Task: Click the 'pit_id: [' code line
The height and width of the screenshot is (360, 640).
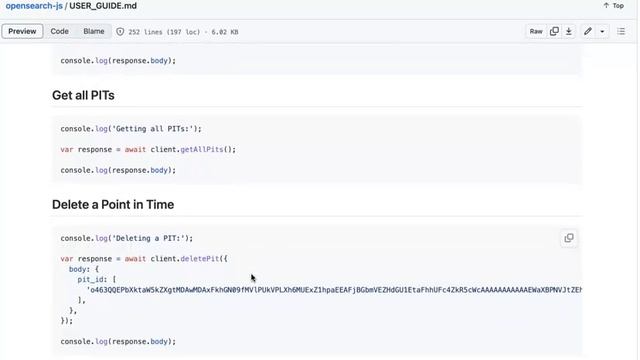Action: [97, 280]
